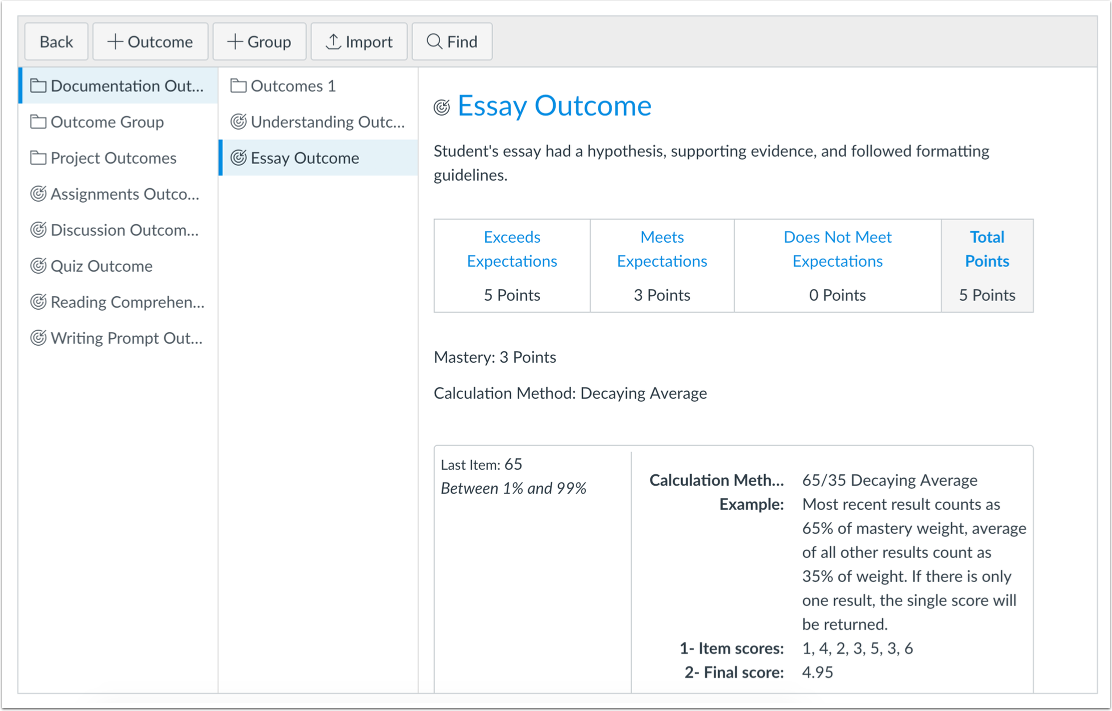Click the Meets Expectations link
1112x711 pixels.
pyautogui.click(x=662, y=249)
